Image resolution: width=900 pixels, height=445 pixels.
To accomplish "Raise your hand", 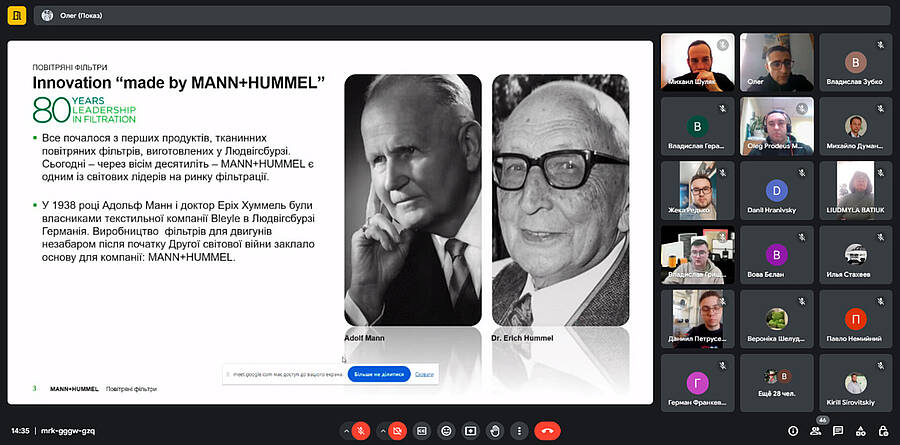I will point(495,431).
